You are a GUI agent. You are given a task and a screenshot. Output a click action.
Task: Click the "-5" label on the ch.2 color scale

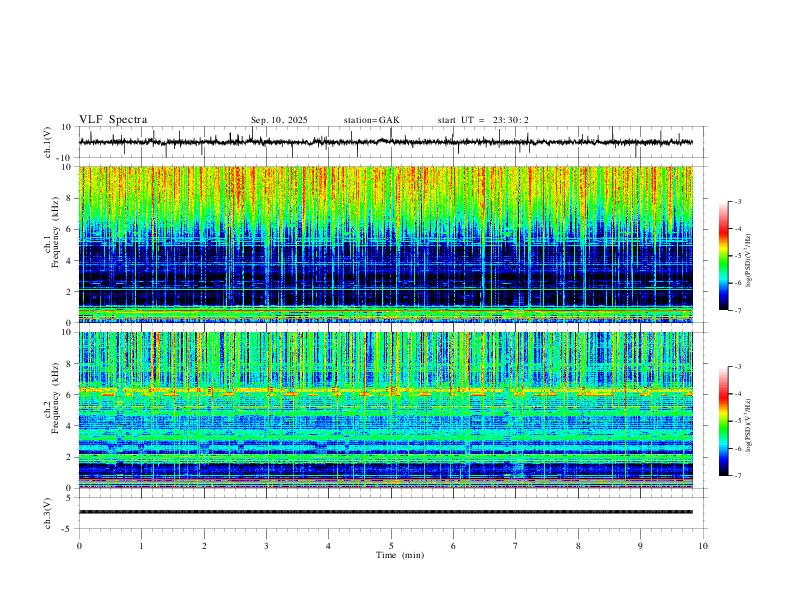pyautogui.click(x=737, y=421)
